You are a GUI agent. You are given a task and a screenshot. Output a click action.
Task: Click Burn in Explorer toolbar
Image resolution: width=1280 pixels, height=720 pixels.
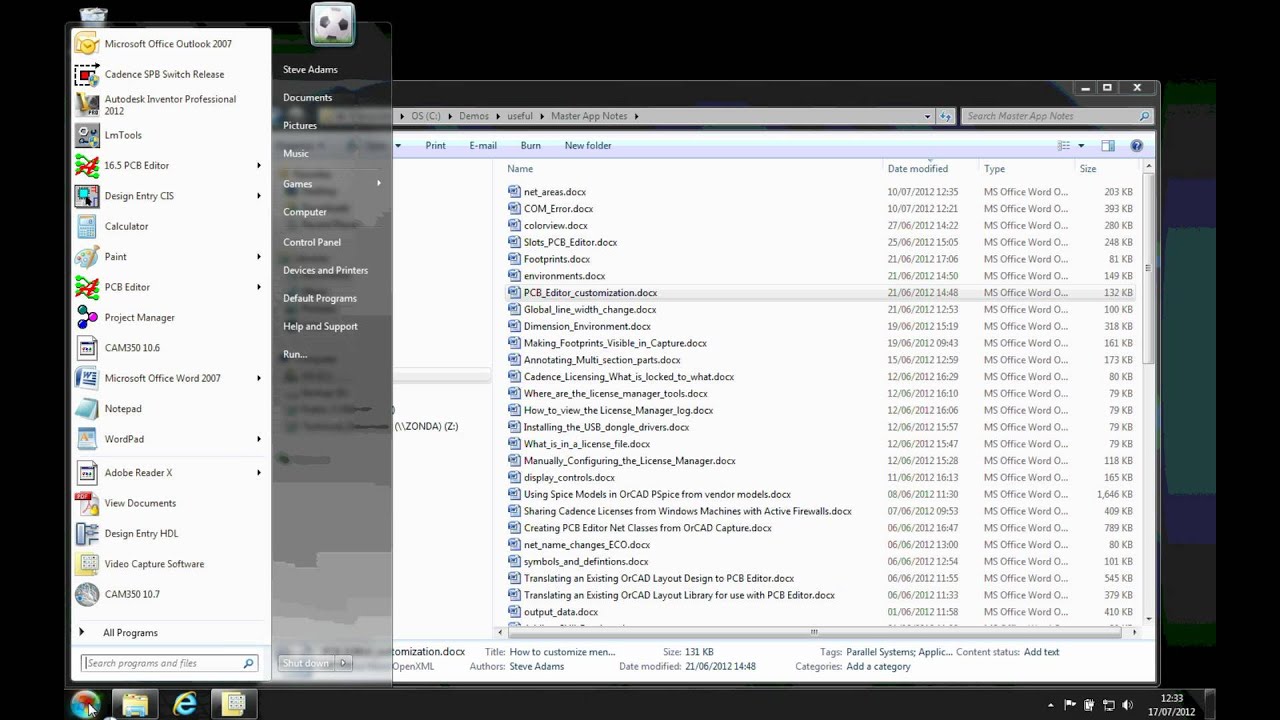click(531, 146)
